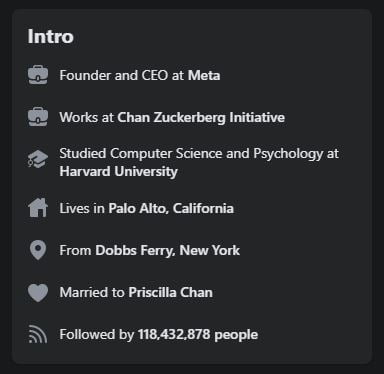This screenshot has height=374, width=384.
Task: Open Palo Alto, California location link
Action: (171, 208)
